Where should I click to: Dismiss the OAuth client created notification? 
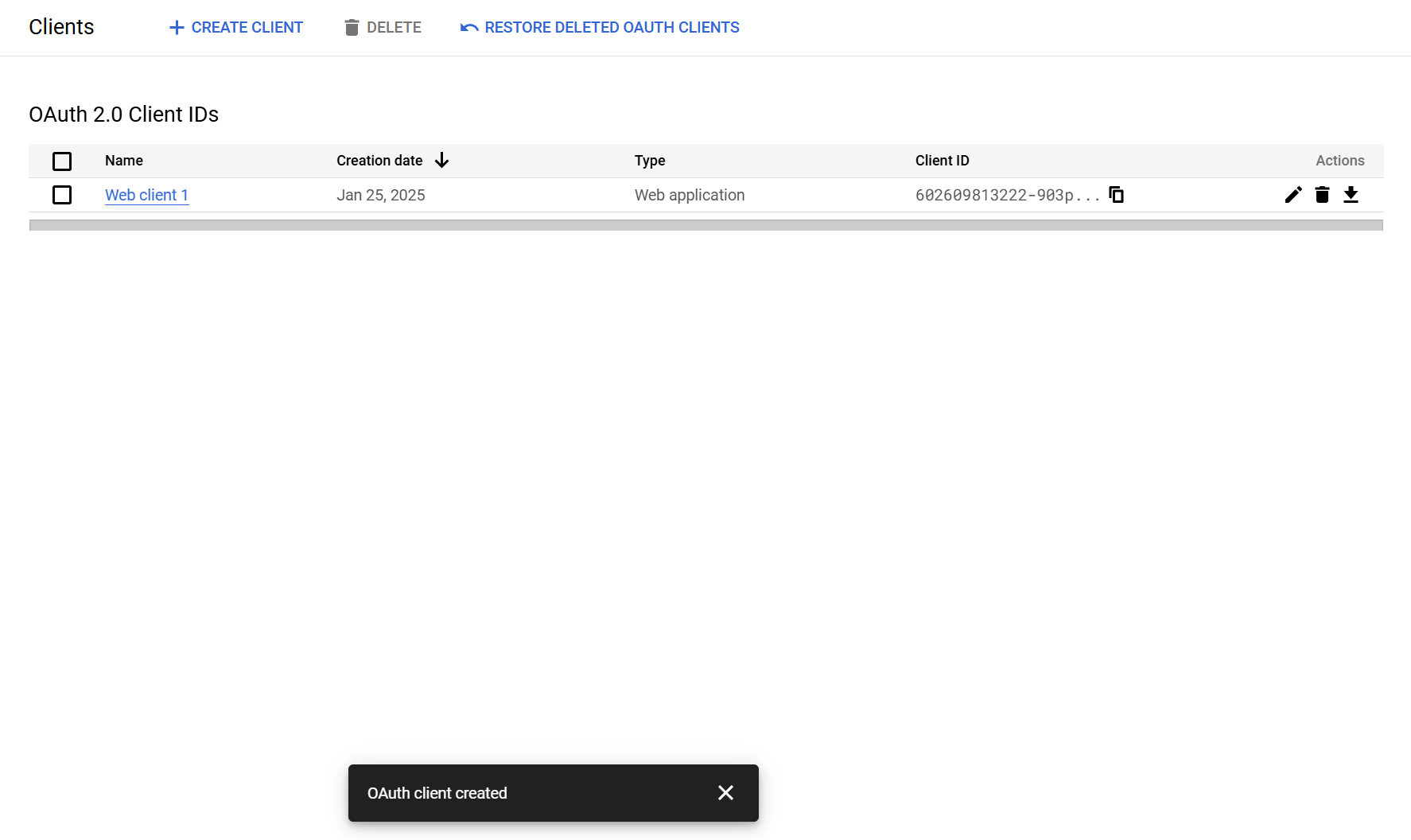pyautogui.click(x=725, y=792)
